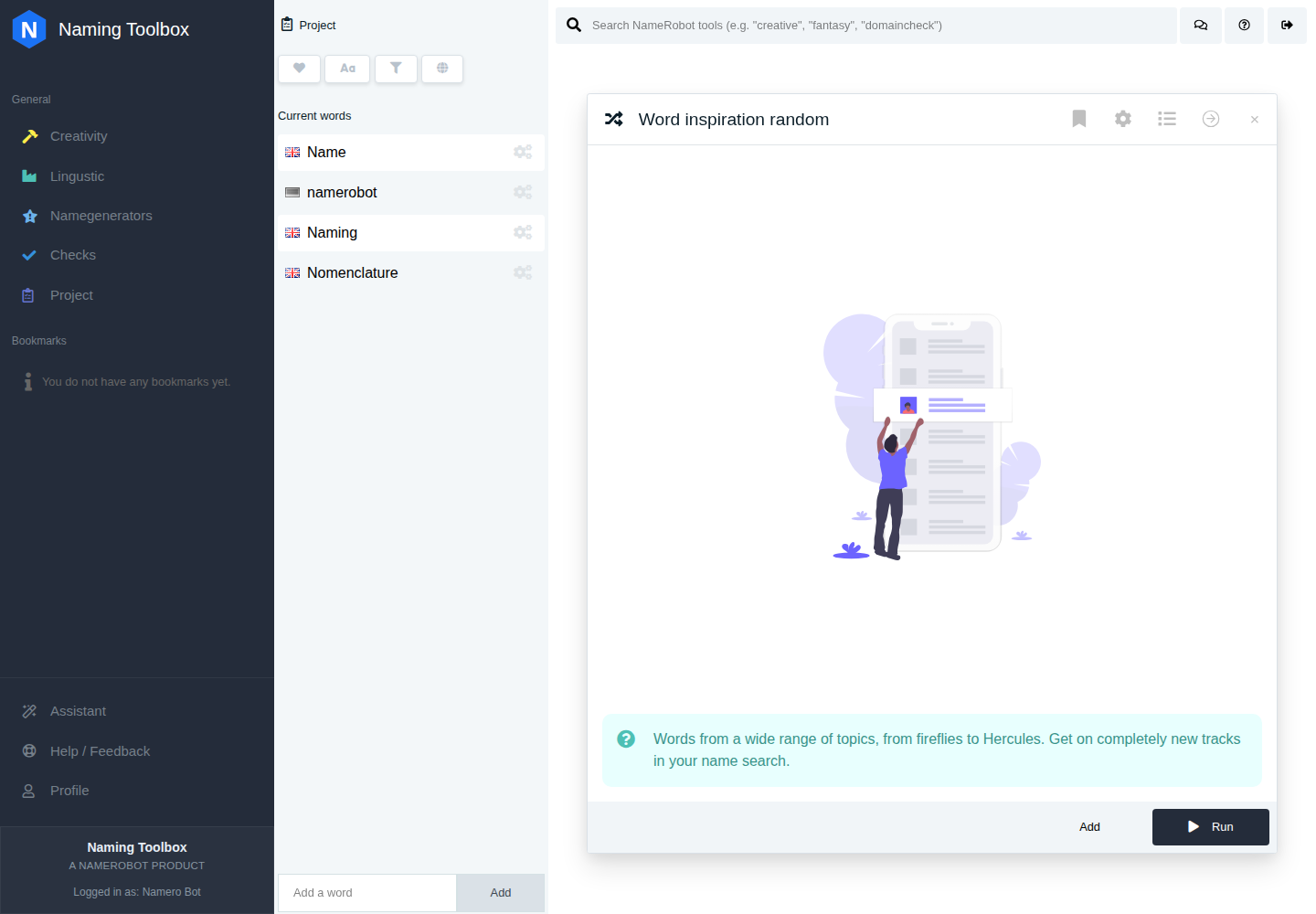Viewport: 1316px width, 914px height.
Task: Open the Assistant in the sidebar
Action: 78,711
